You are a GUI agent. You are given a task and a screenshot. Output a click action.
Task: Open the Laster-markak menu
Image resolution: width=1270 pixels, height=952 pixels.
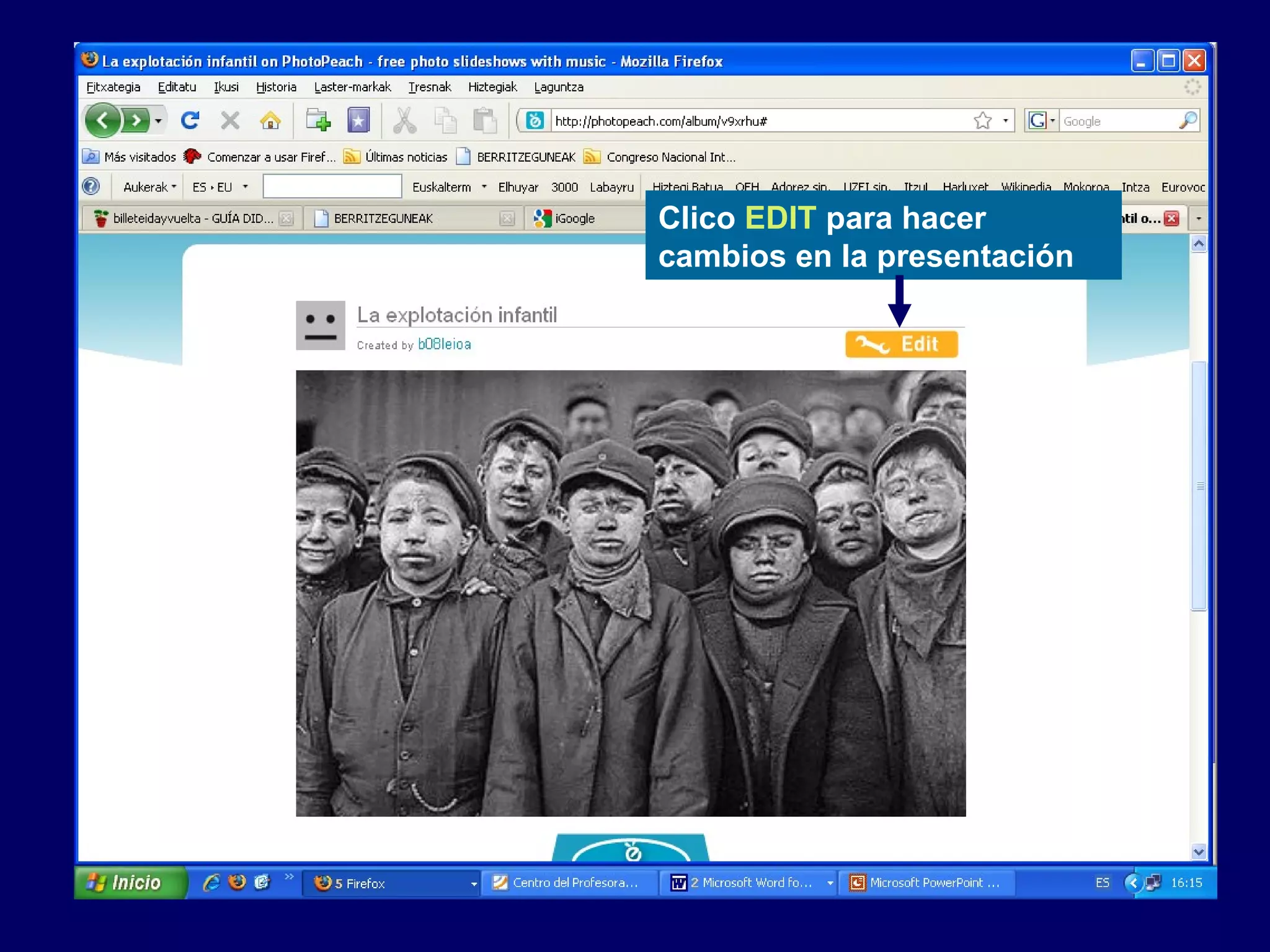352,87
